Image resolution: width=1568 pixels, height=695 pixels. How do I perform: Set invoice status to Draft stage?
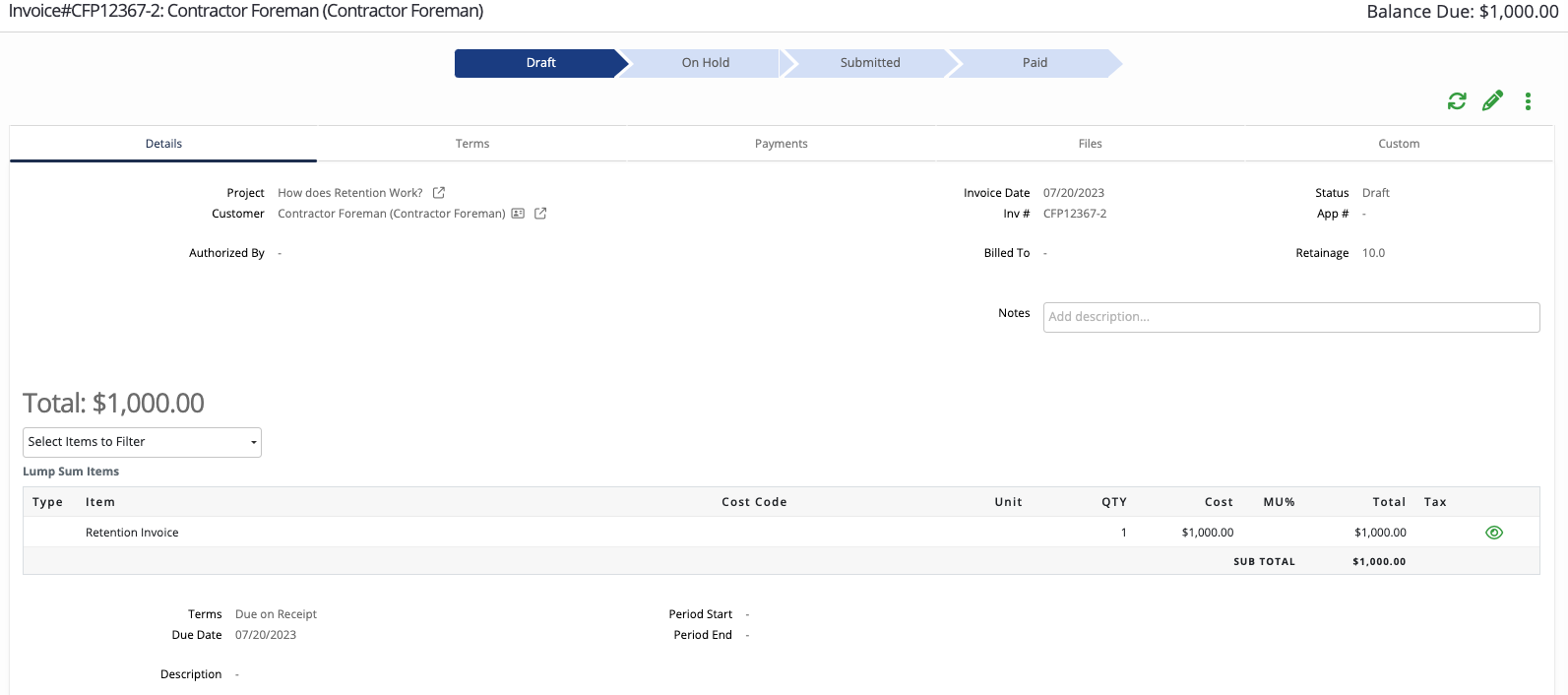point(540,63)
